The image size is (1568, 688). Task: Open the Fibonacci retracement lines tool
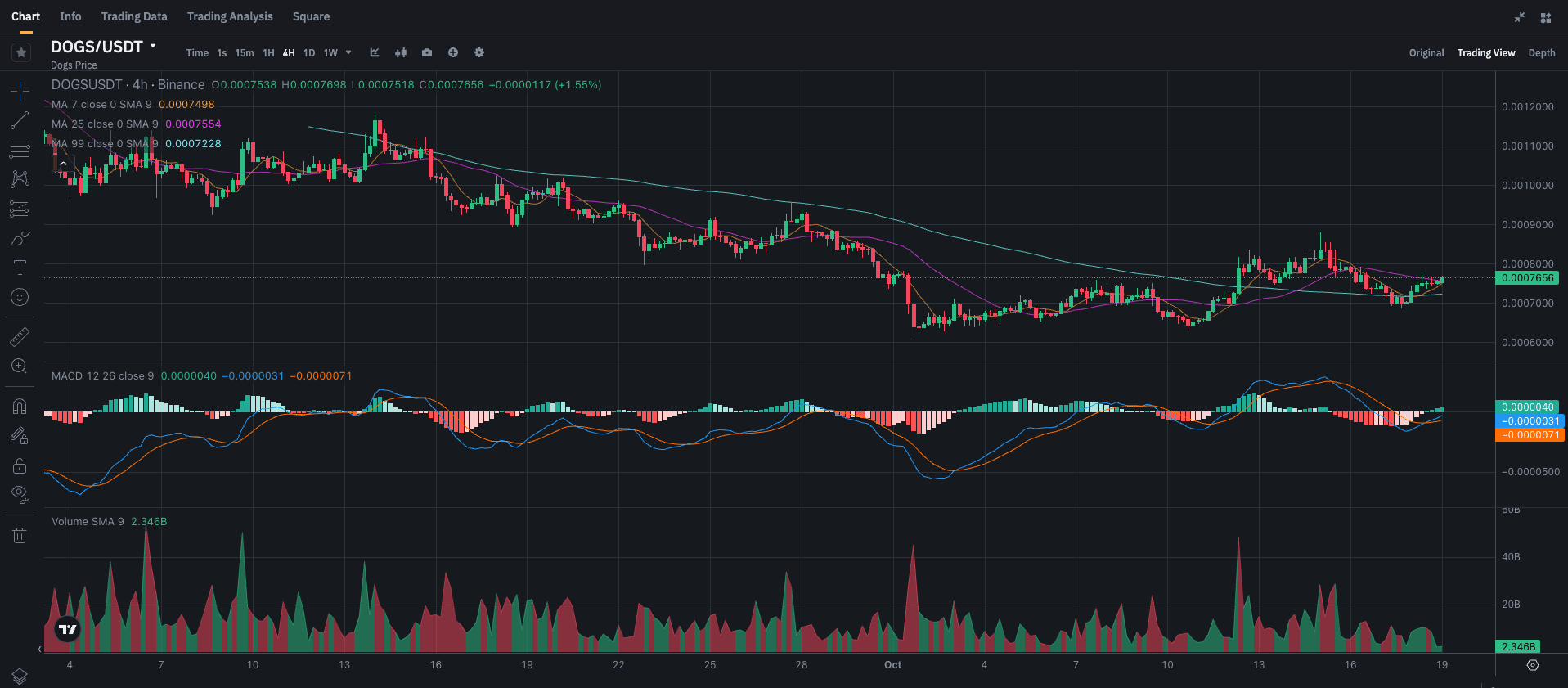[20, 150]
